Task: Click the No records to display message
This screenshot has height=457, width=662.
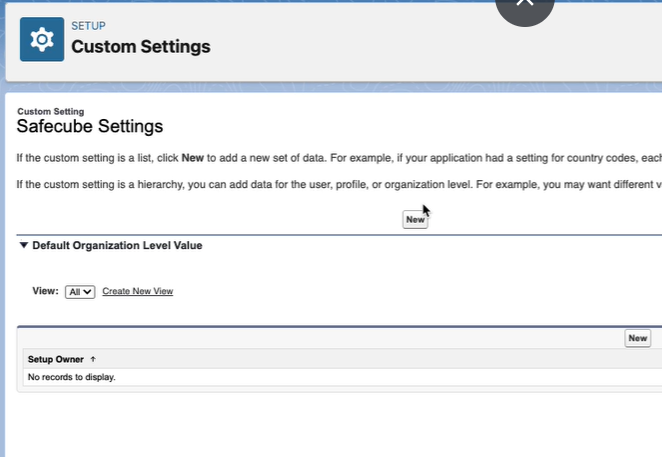Action: pos(71,377)
